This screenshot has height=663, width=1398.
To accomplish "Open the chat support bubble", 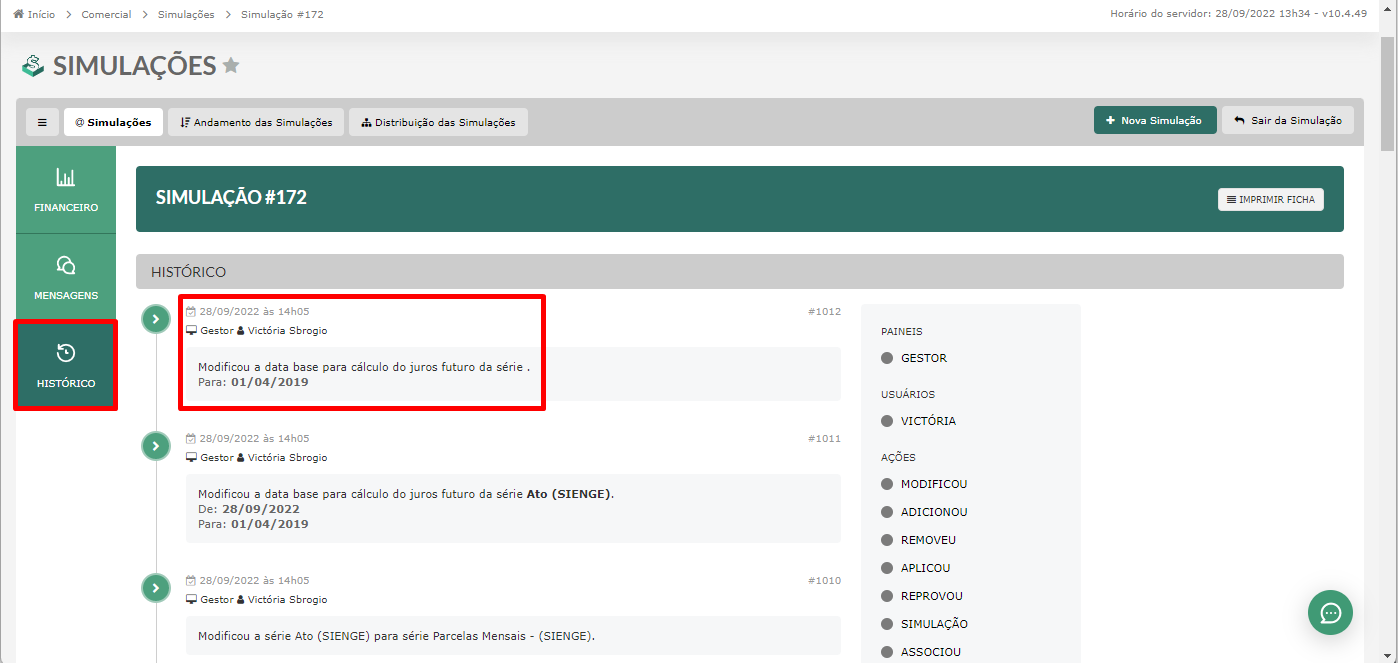I will point(1330,612).
